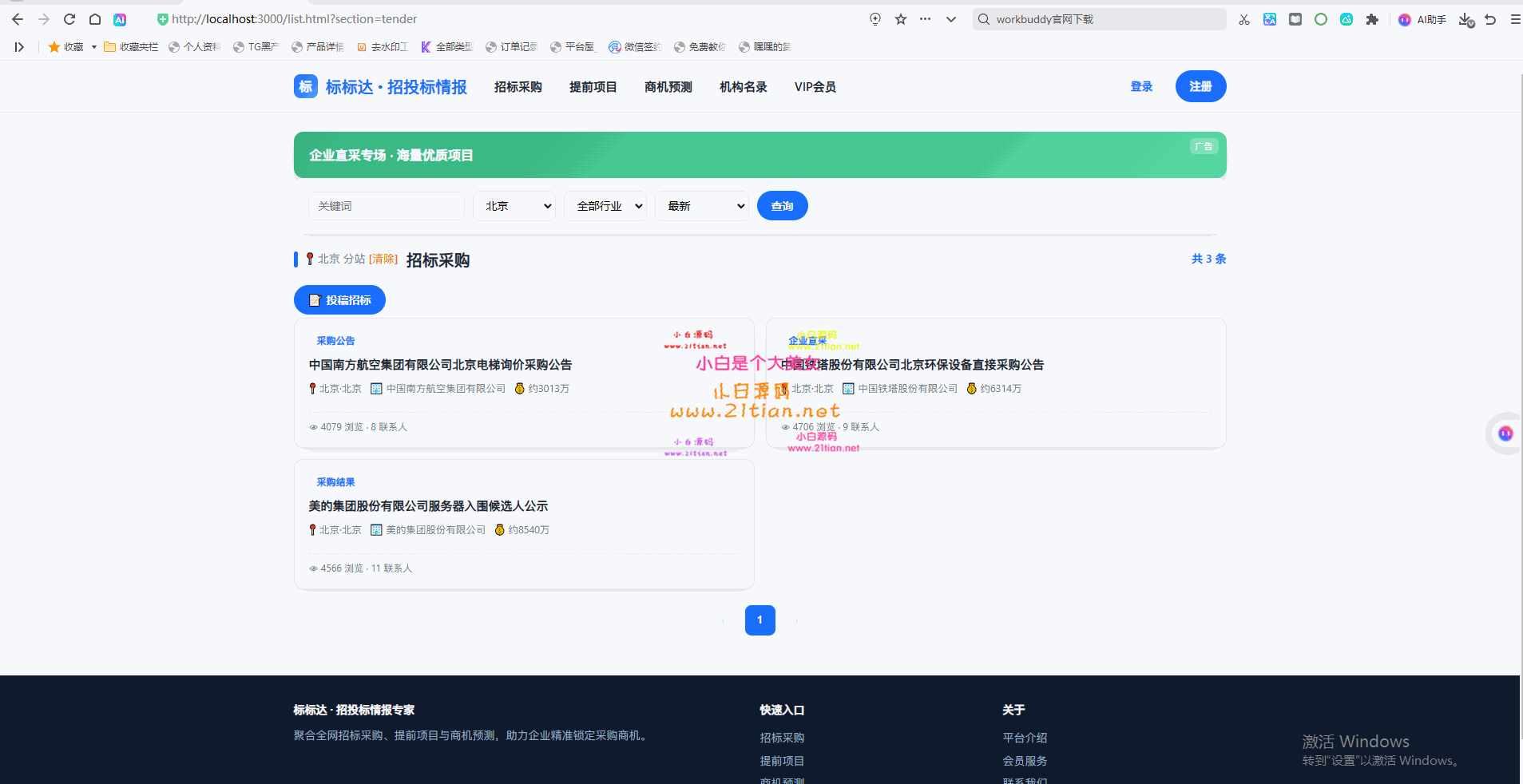This screenshot has height=784, width=1523.
Task: Open 美的集团 服务器入围候选人公示 title
Action: [429, 506]
